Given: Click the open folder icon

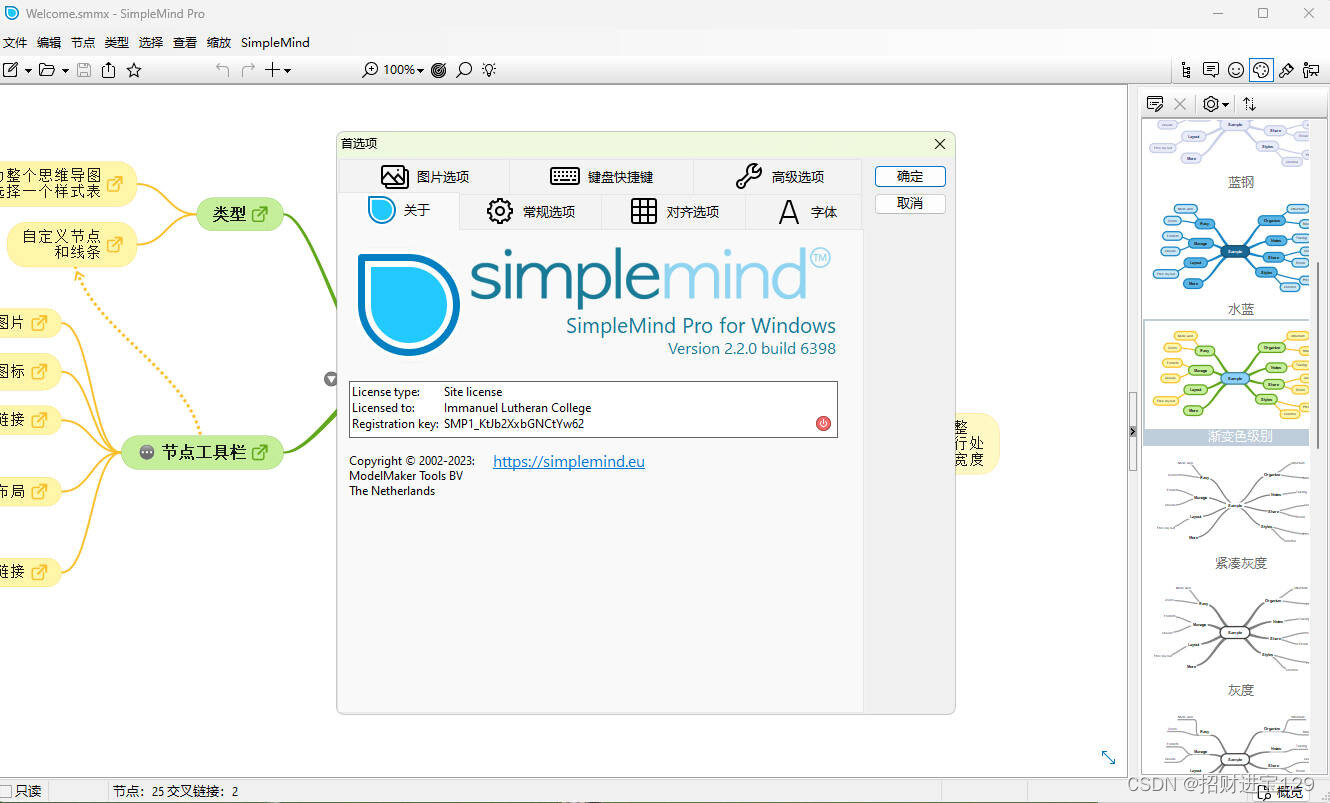Looking at the screenshot, I should [x=47, y=70].
